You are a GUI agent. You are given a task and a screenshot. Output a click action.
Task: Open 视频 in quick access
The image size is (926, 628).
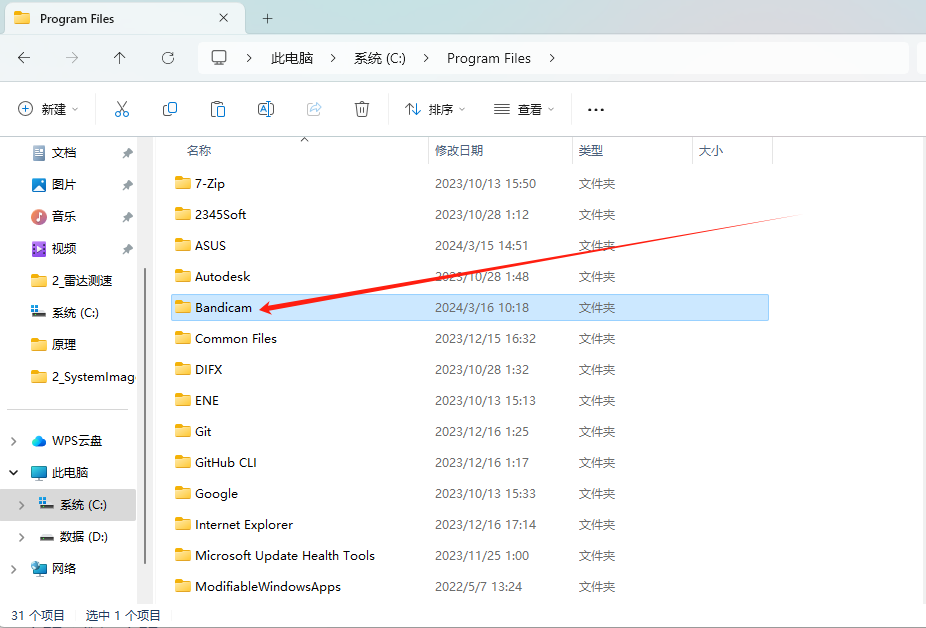tap(64, 249)
